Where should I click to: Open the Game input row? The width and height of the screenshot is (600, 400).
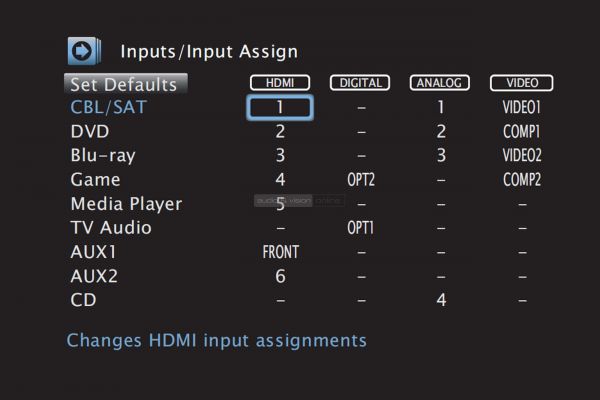[x=95, y=179]
